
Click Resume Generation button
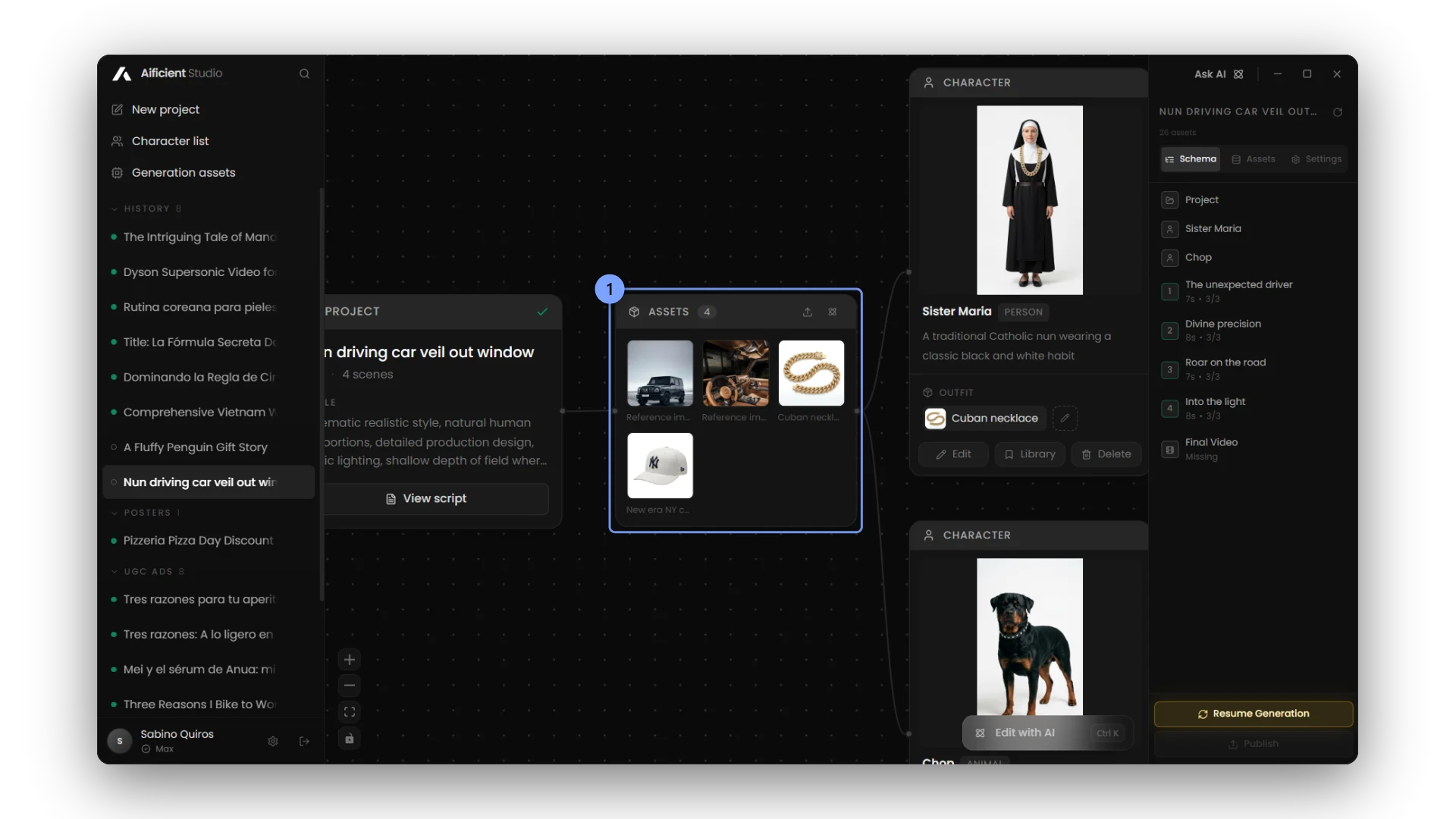pos(1254,714)
